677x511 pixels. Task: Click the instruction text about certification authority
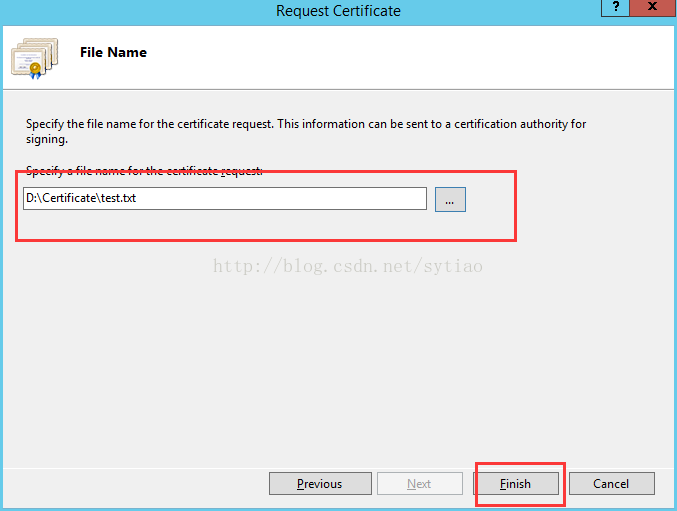(x=306, y=131)
